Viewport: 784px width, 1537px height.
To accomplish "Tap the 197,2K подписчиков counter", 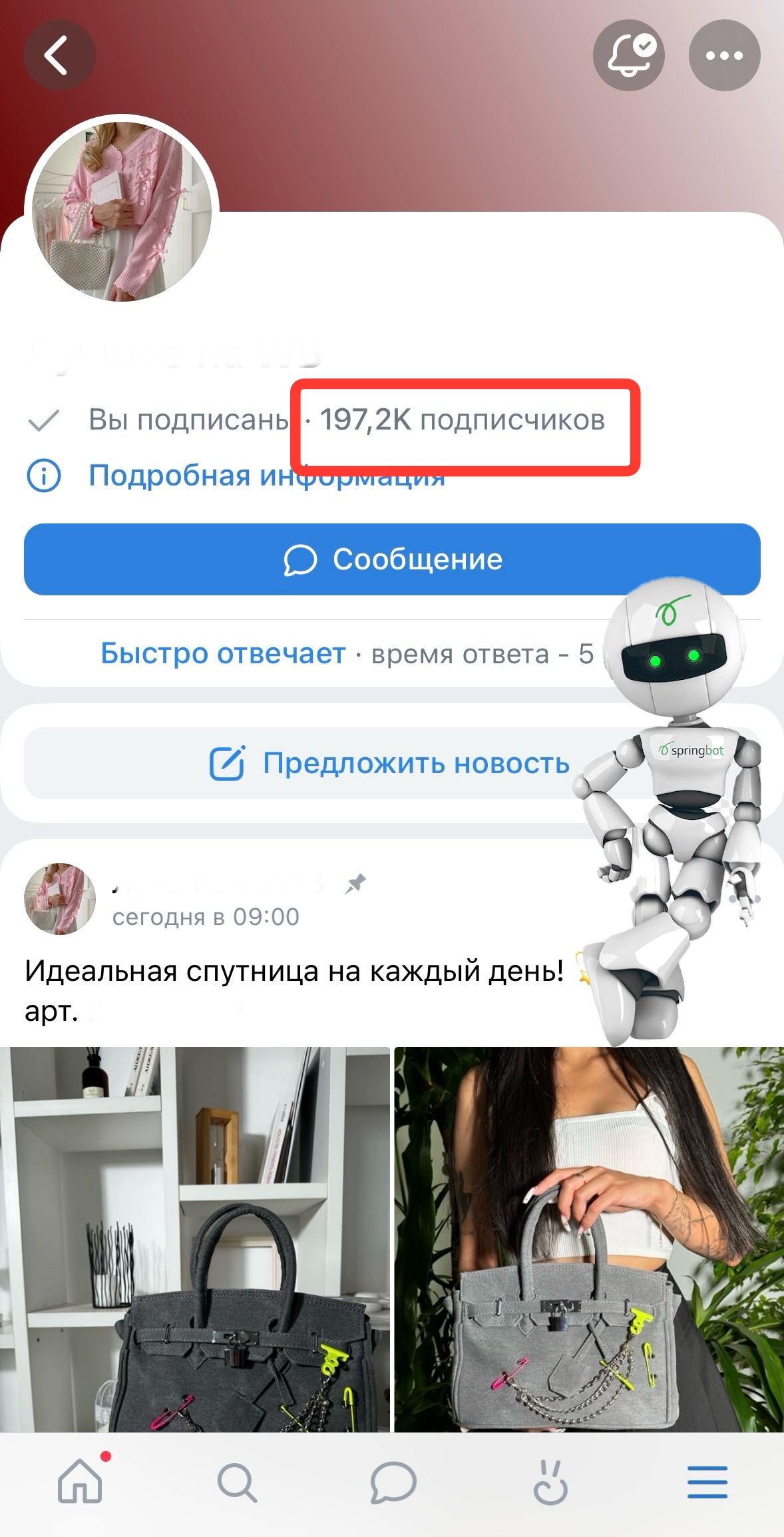I will [x=463, y=420].
